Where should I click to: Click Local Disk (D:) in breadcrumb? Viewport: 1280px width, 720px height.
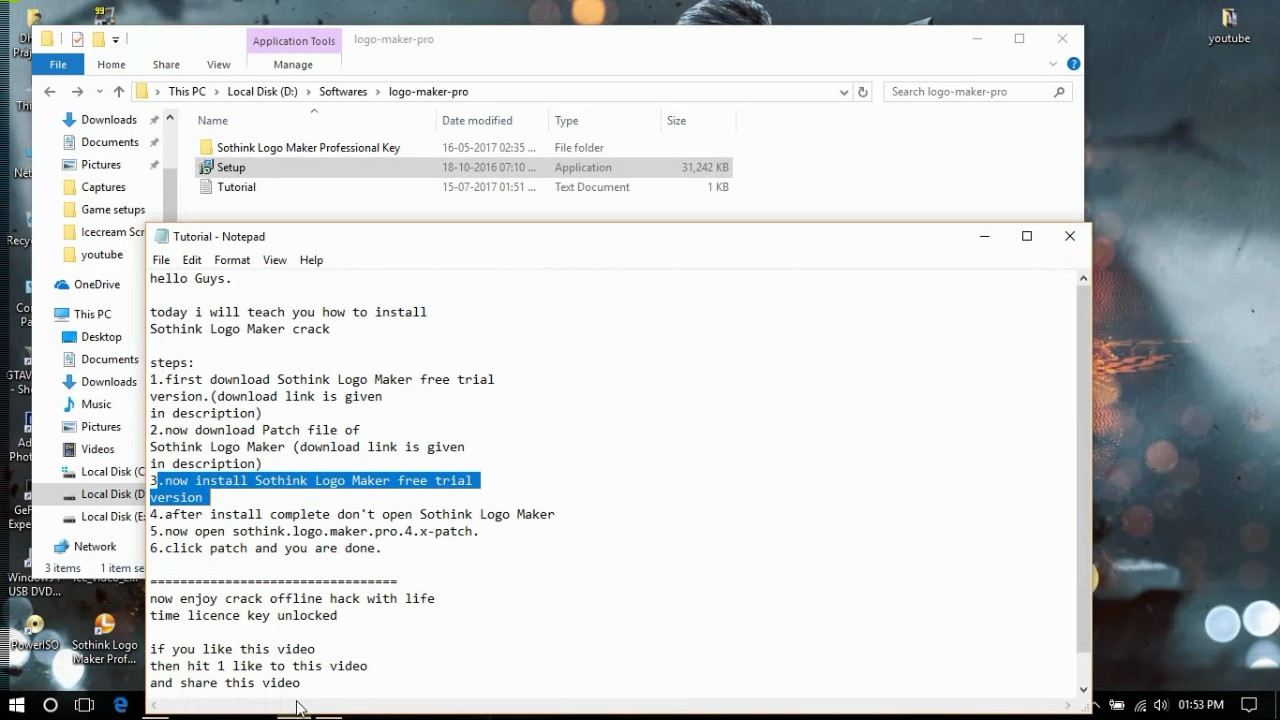pyautogui.click(x=262, y=92)
